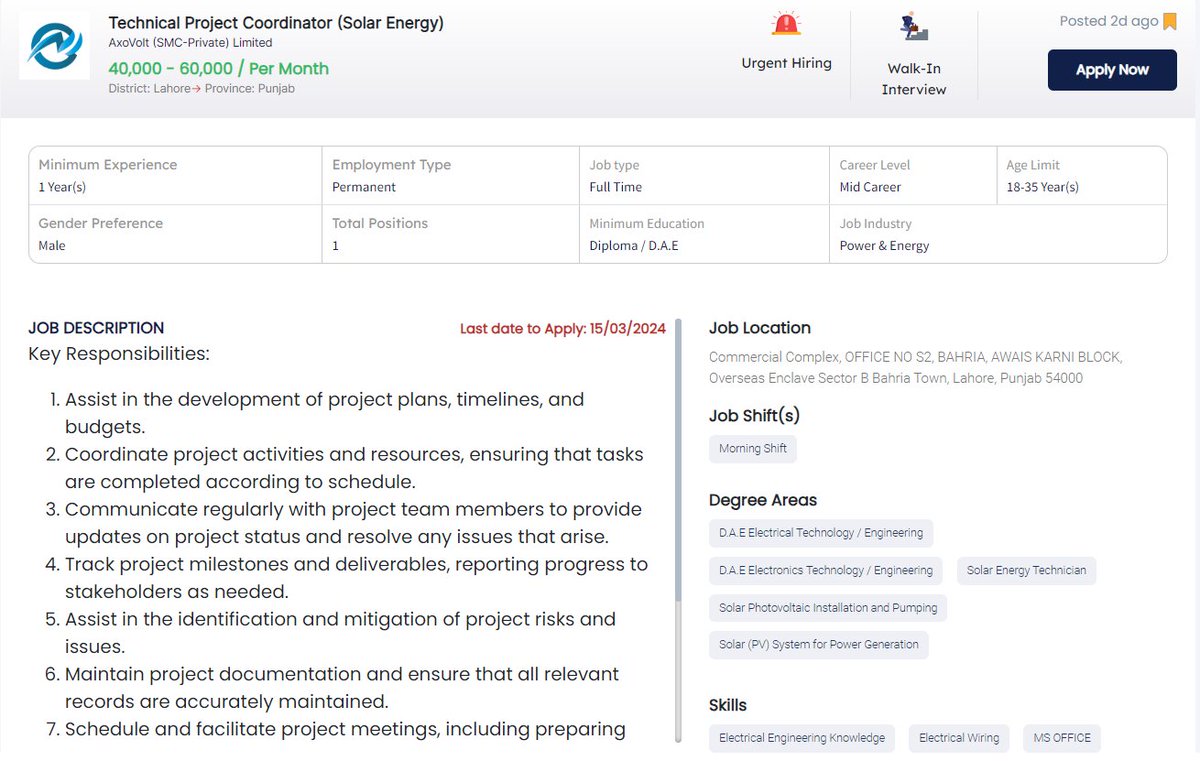Click the Walk-In Interview label
The height and width of the screenshot is (761, 1200).
(914, 79)
